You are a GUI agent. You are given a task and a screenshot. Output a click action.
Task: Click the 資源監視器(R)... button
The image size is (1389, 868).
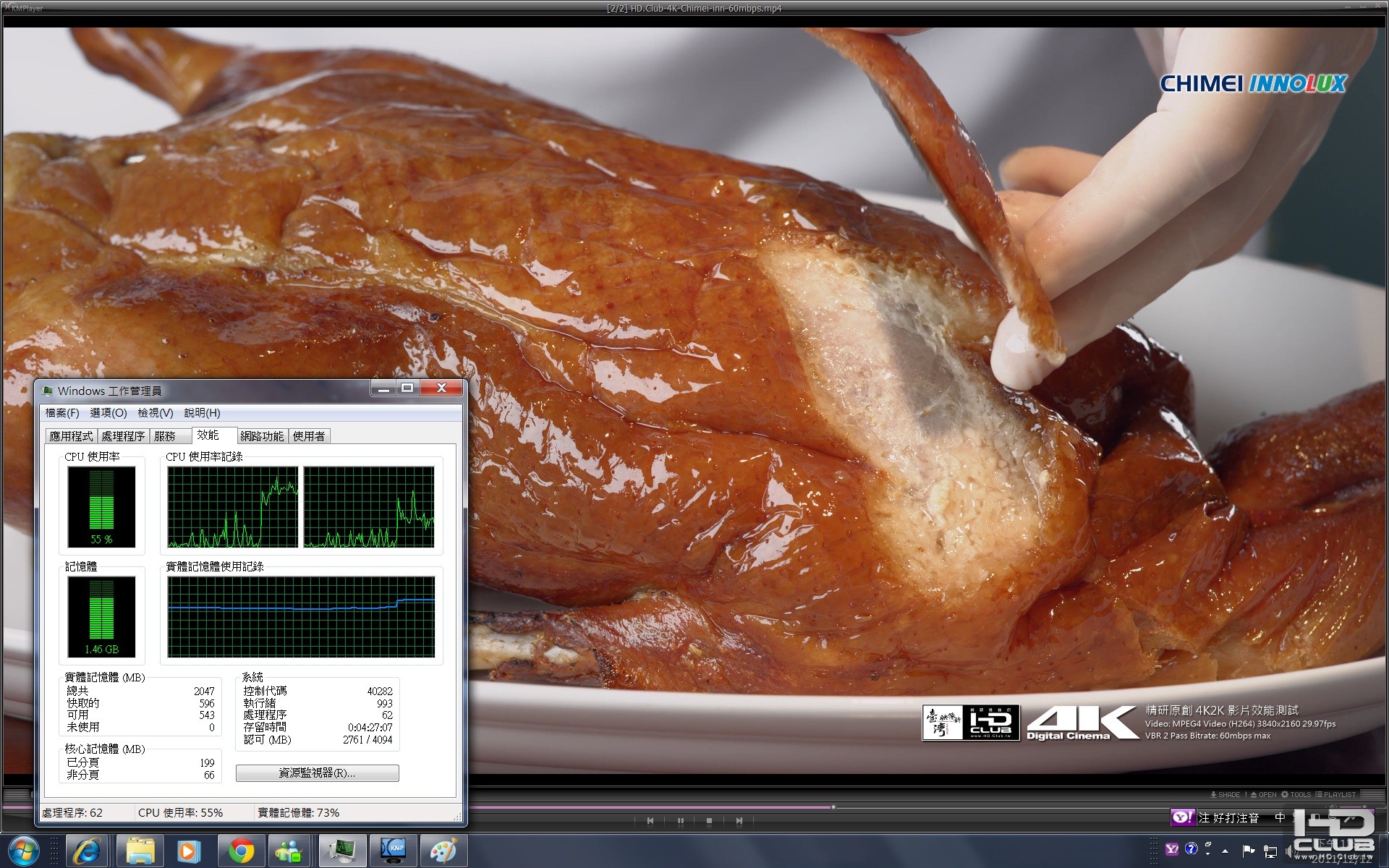coord(317,773)
